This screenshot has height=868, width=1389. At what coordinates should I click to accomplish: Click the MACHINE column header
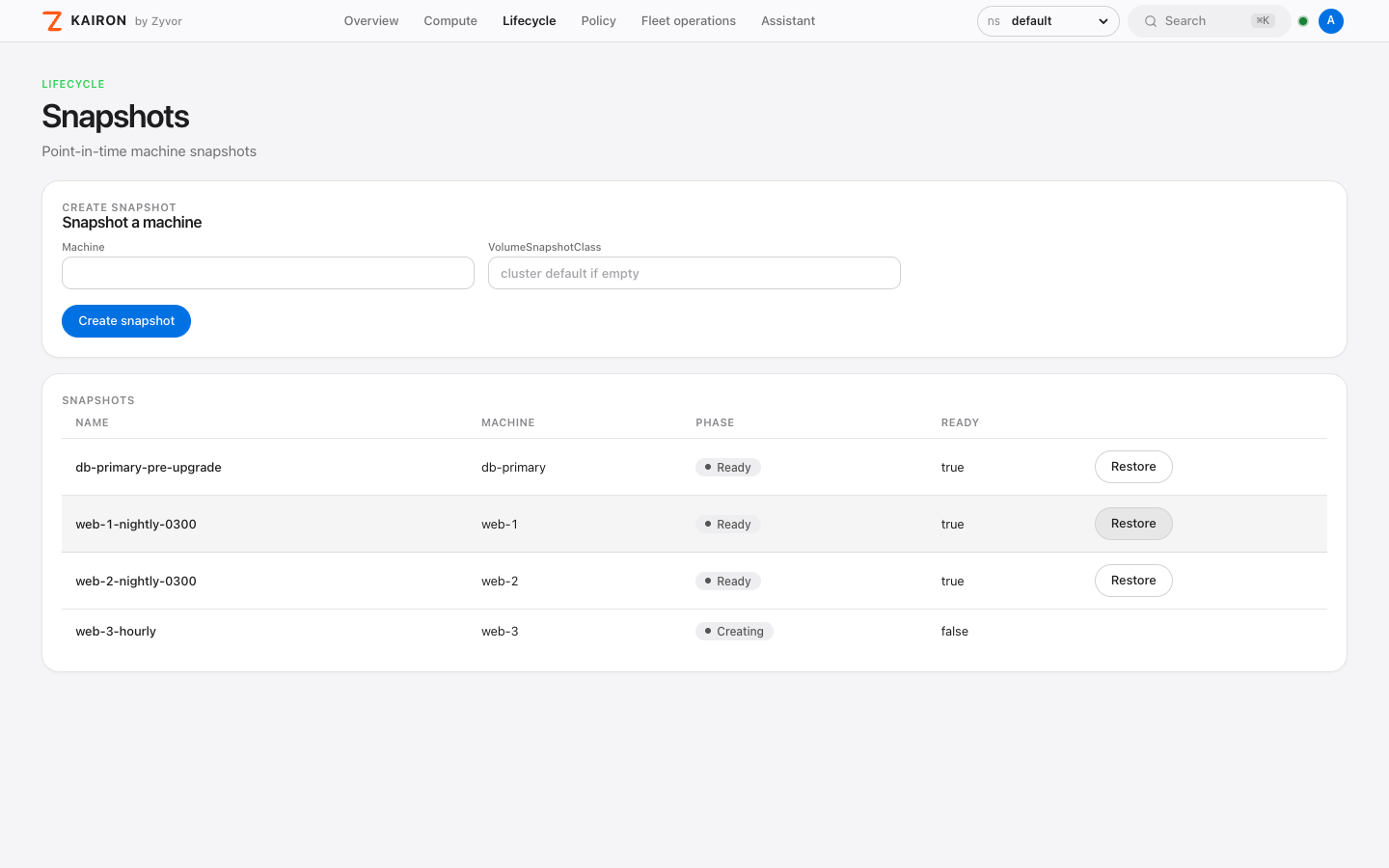click(508, 422)
